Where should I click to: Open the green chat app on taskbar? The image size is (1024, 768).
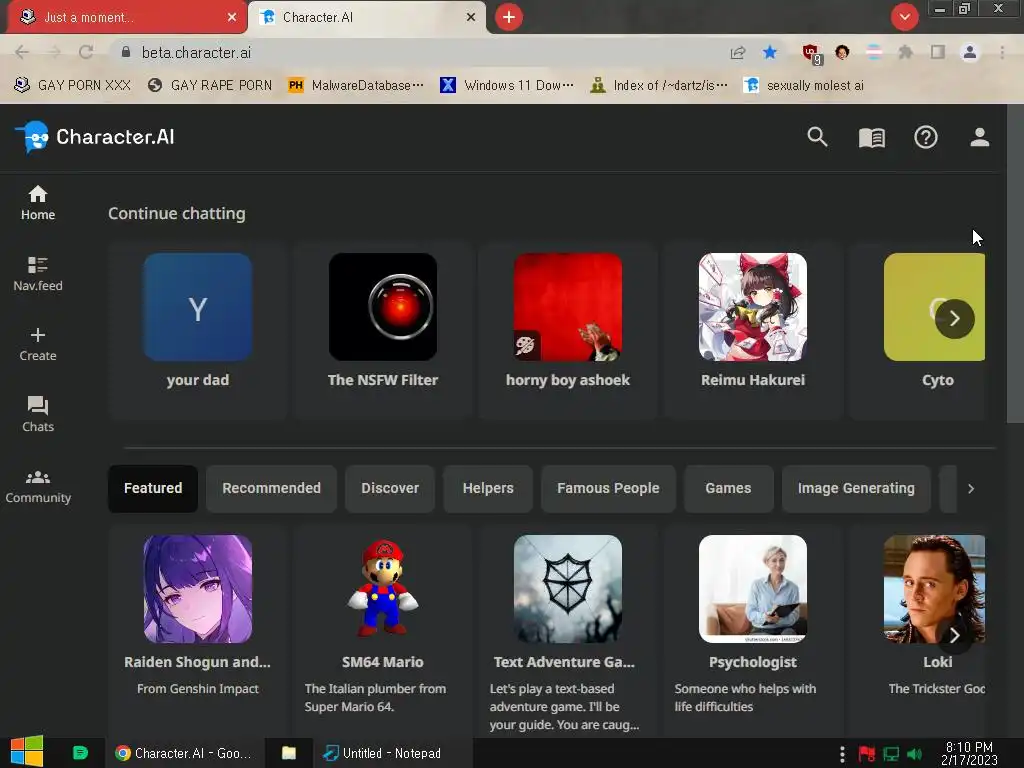point(80,753)
